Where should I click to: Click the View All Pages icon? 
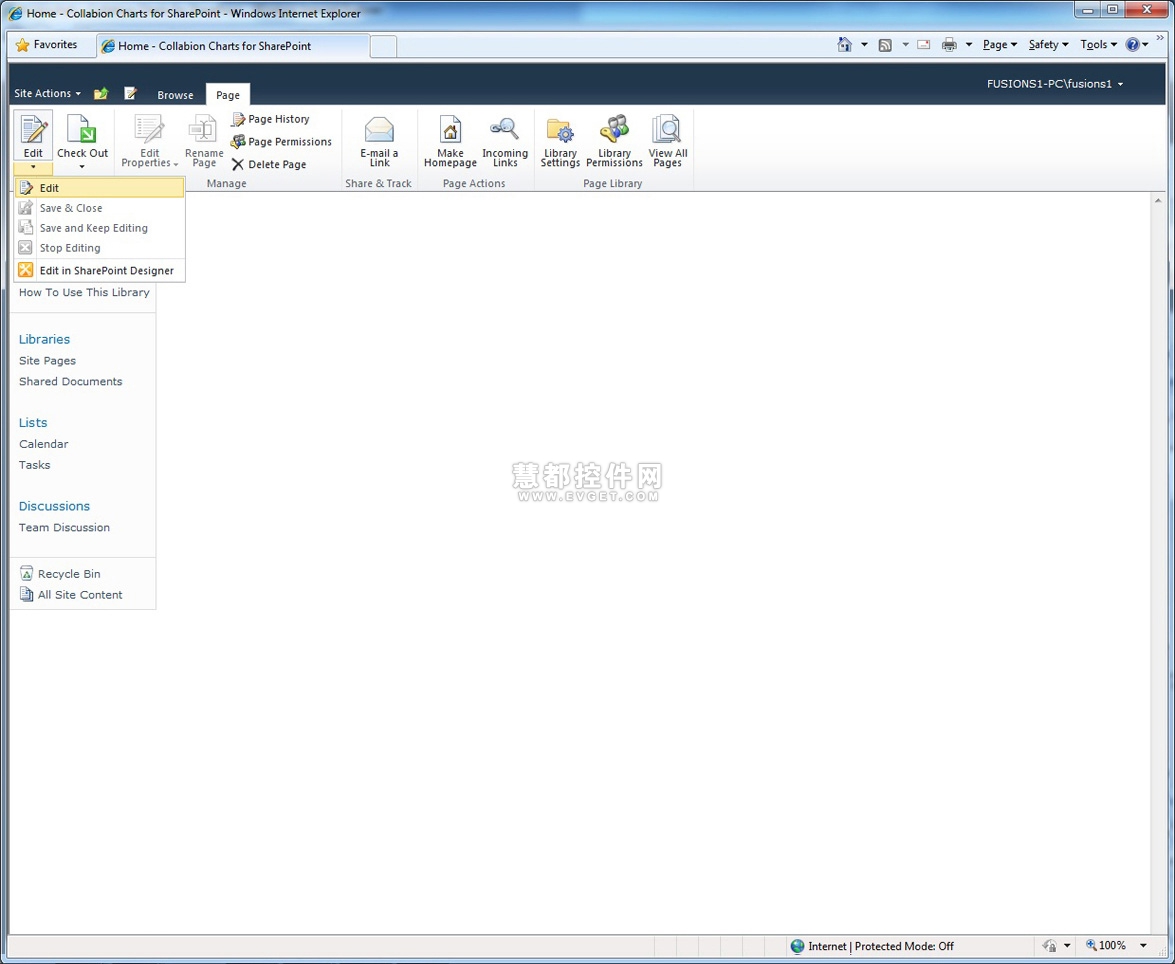667,130
